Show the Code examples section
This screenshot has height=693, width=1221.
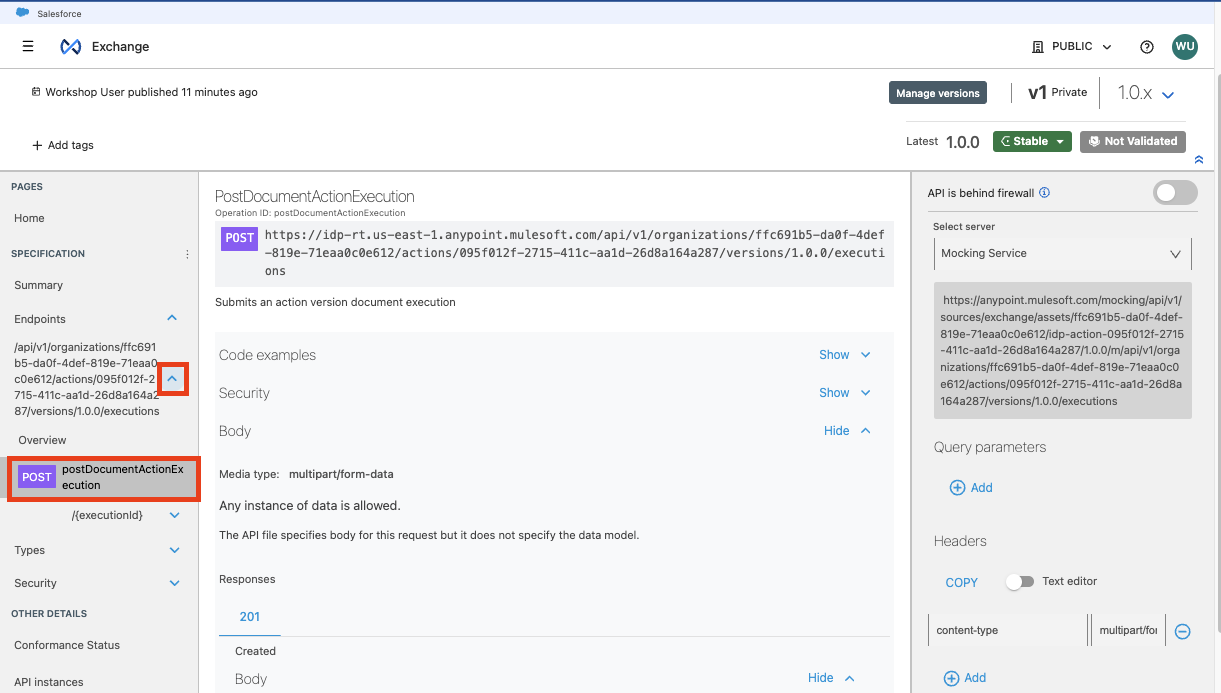click(845, 355)
